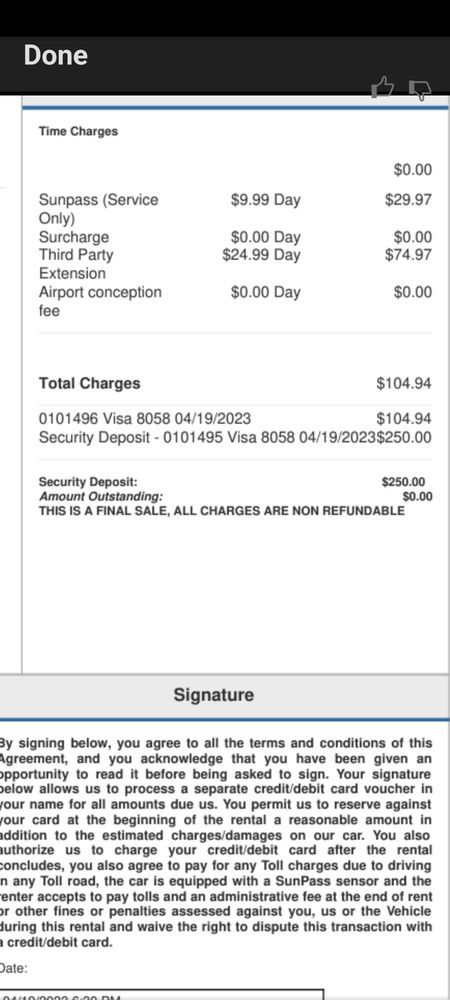
Task: Select the Third Party Extension line item
Action: pos(76,264)
